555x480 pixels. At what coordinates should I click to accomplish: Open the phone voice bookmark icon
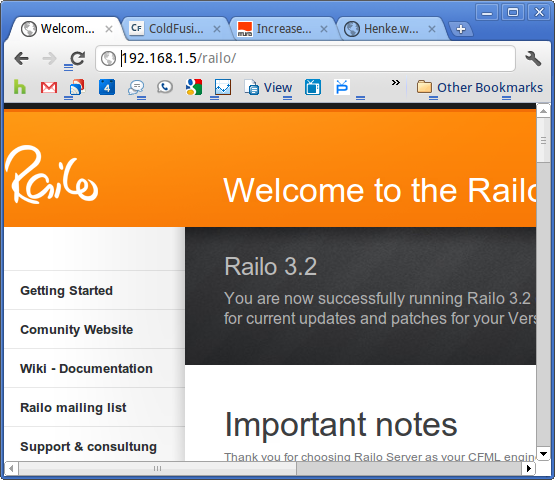tap(165, 87)
